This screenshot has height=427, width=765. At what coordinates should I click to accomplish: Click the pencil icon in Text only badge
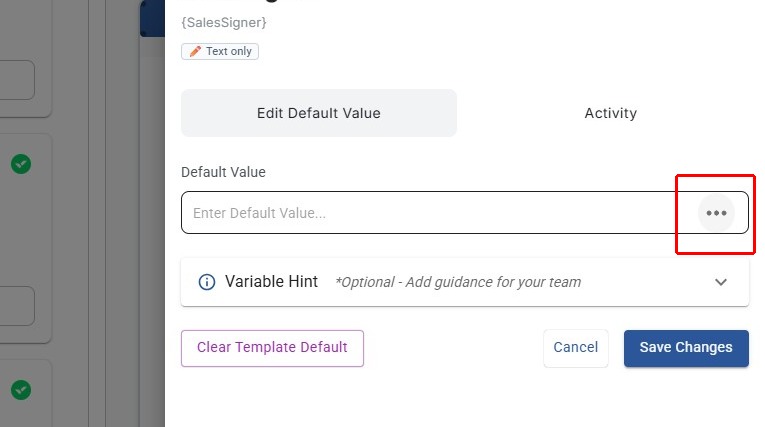pos(195,51)
